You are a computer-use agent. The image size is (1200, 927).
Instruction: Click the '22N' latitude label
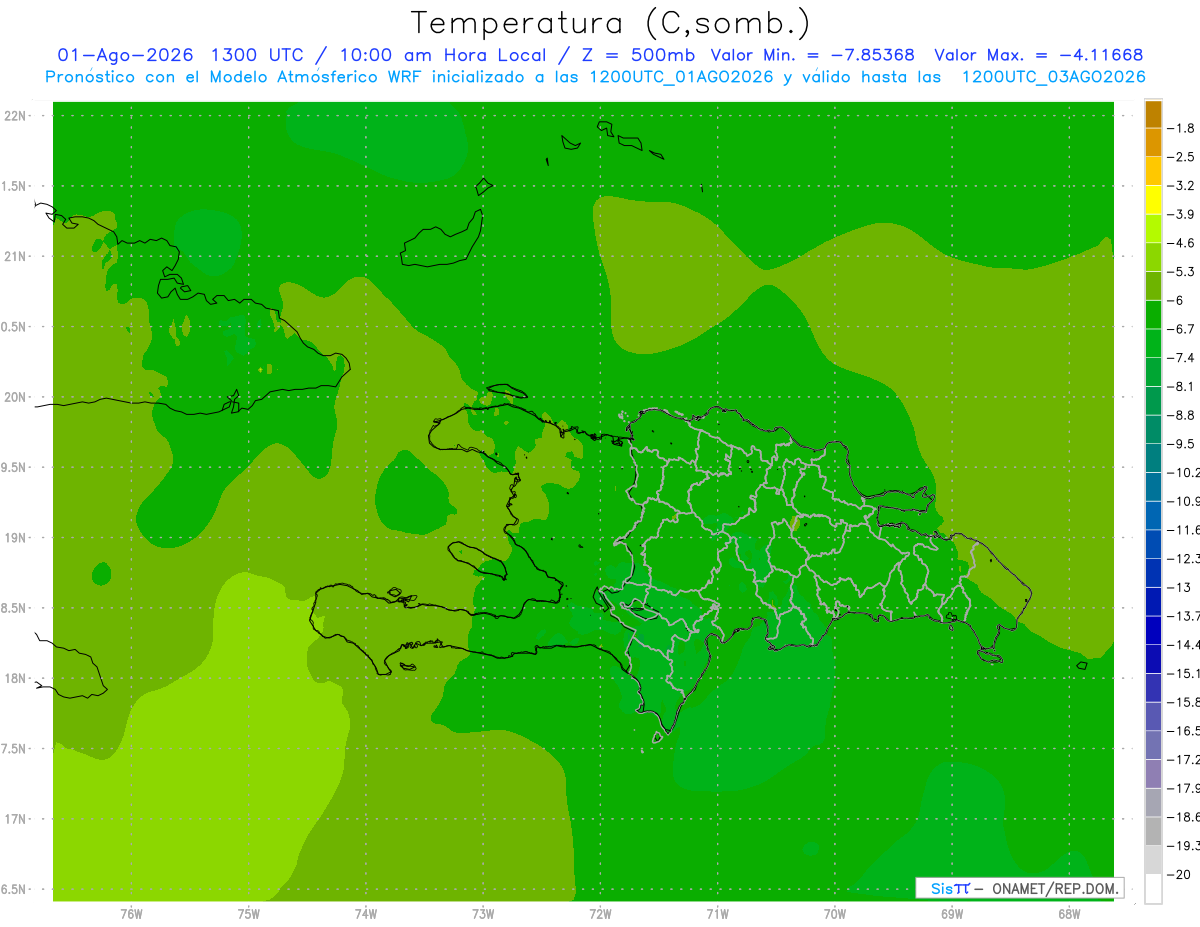[x=15, y=116]
